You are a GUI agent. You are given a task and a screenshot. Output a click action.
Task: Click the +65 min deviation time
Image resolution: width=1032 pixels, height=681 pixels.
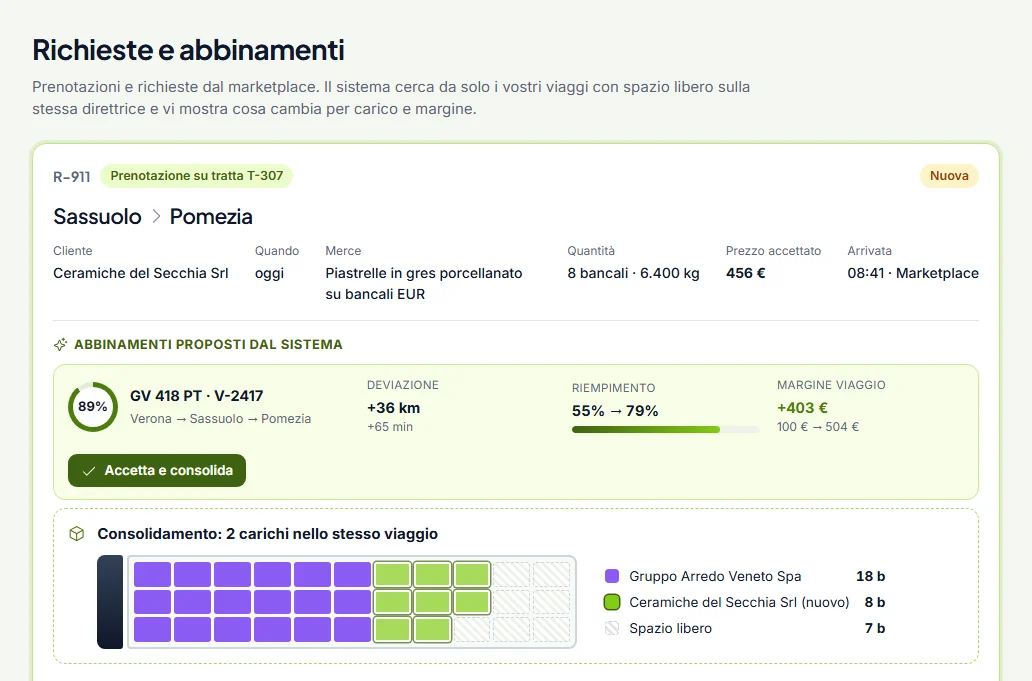click(x=390, y=427)
